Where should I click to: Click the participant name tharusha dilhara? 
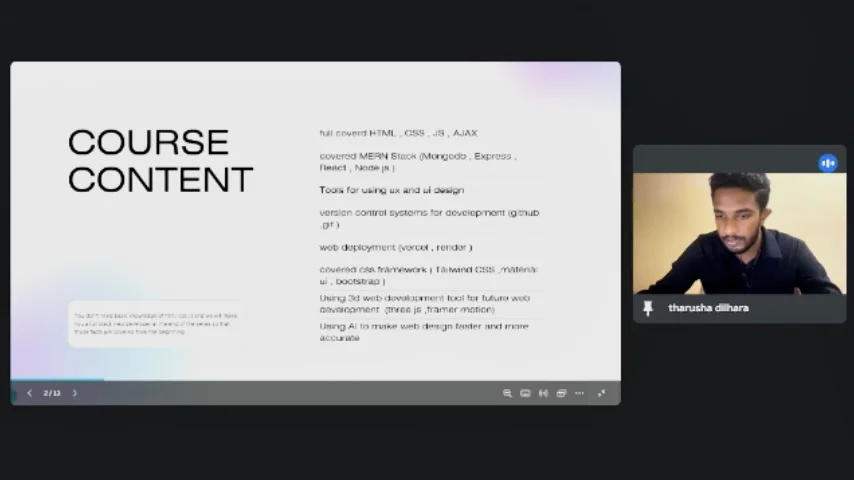pos(709,308)
